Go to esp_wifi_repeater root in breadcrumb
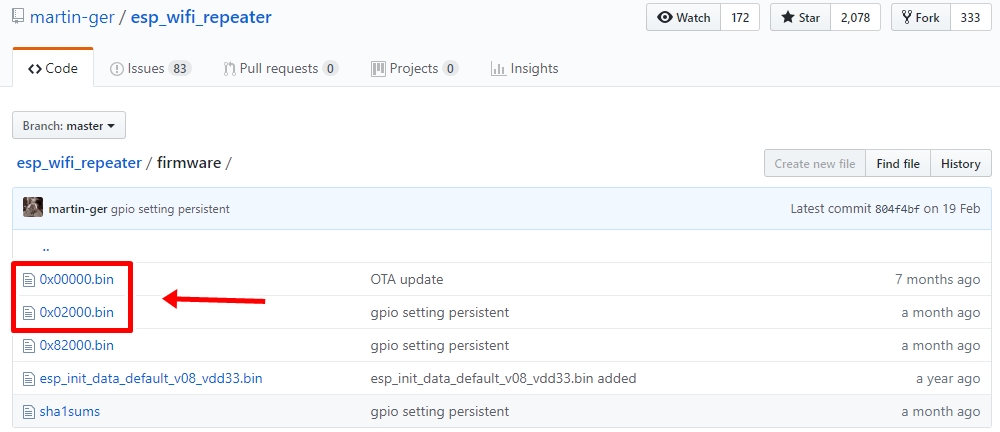Viewport: 1000px width, 432px height. coord(79,163)
